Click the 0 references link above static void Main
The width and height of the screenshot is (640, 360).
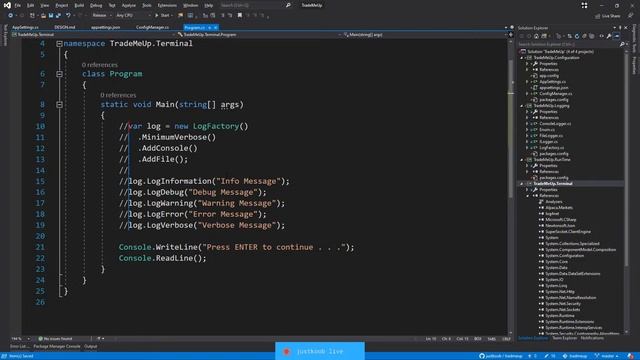(x=118, y=95)
